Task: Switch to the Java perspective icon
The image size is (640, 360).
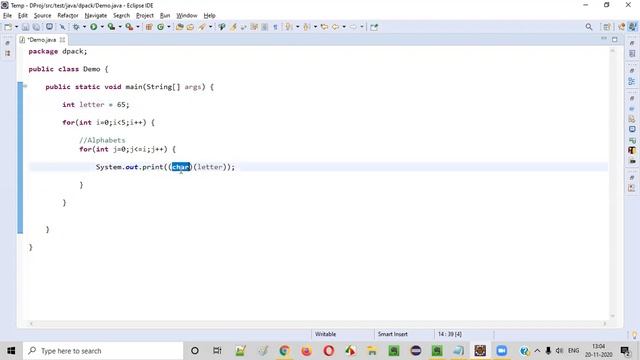Action: coord(633,27)
